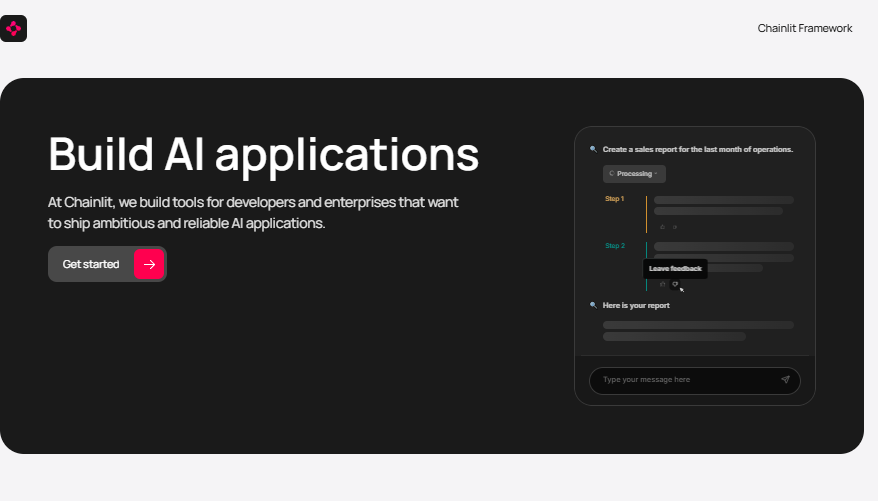Click the 'Build AI applications' headline
This screenshot has width=878, height=501.
pos(263,154)
